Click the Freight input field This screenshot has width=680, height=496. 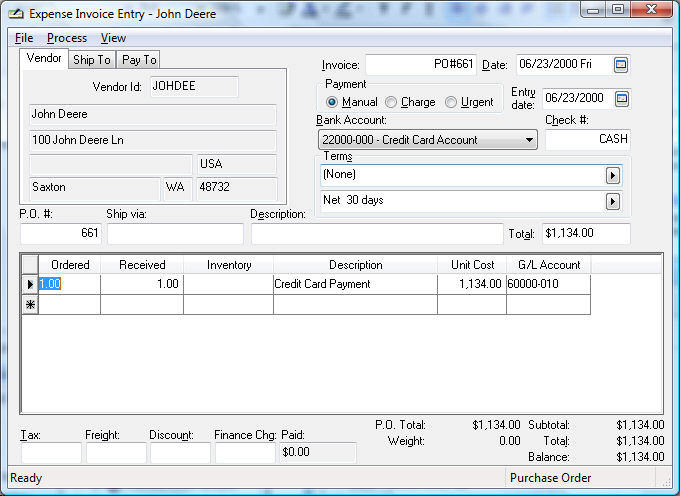pos(116,453)
